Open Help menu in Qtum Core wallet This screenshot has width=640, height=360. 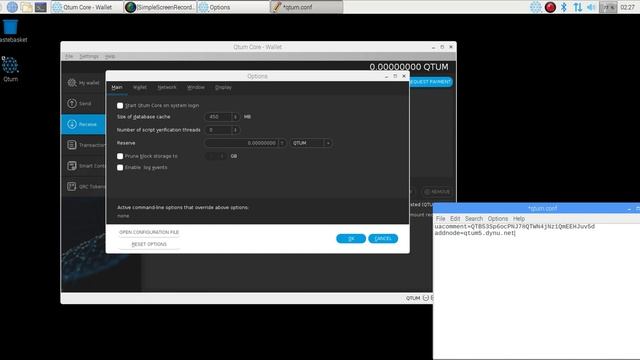(x=109, y=56)
